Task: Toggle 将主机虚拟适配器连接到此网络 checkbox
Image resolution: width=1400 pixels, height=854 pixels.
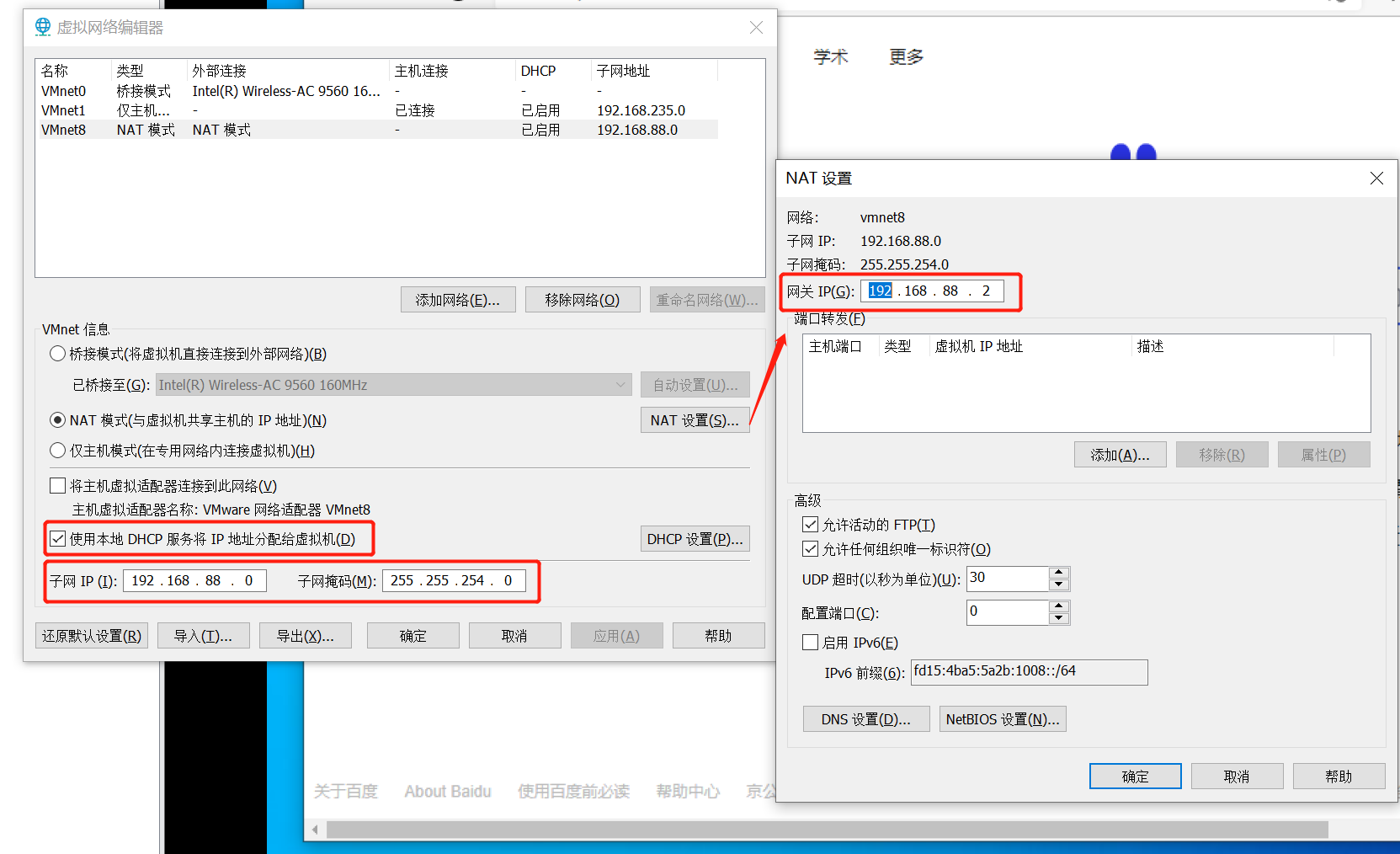Action: click(x=58, y=486)
